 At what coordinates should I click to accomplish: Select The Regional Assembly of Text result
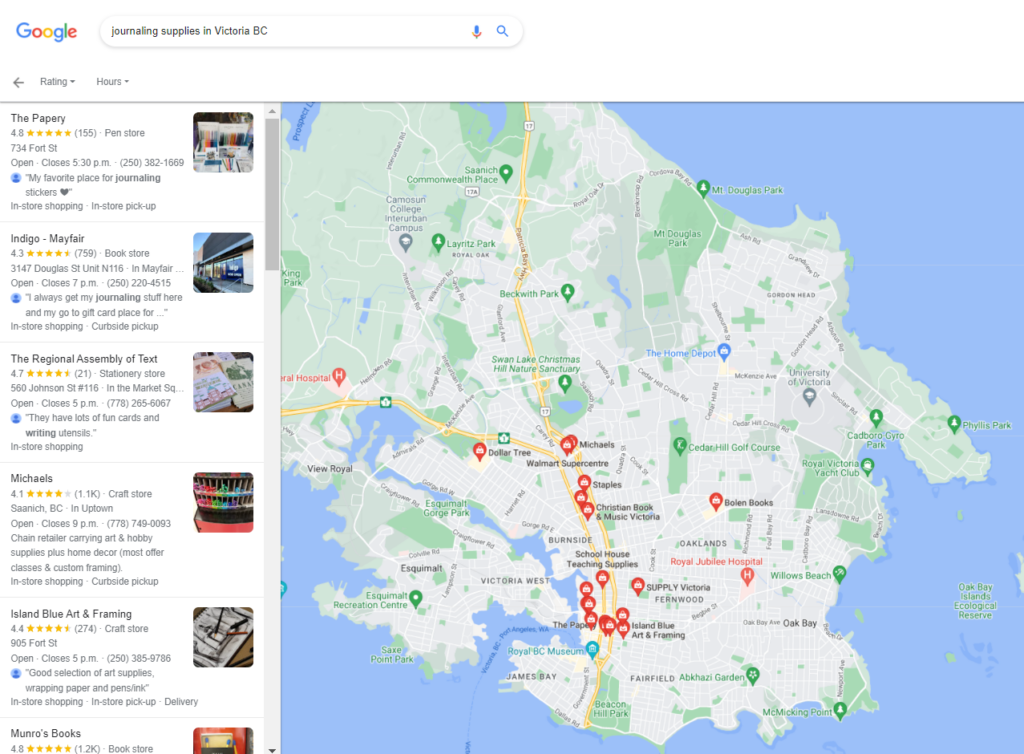[x=84, y=358]
